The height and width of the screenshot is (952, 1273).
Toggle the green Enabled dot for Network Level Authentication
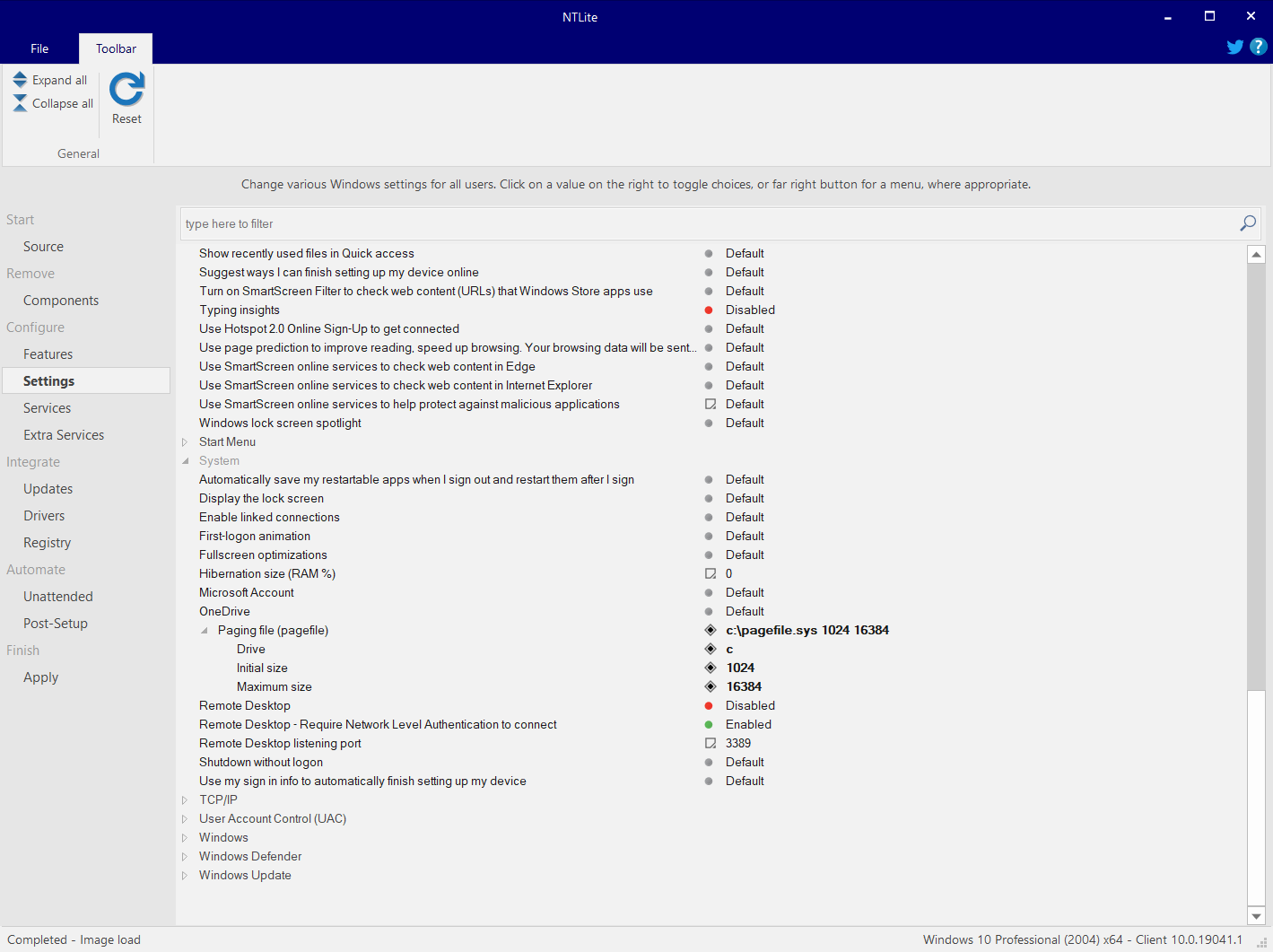click(709, 725)
